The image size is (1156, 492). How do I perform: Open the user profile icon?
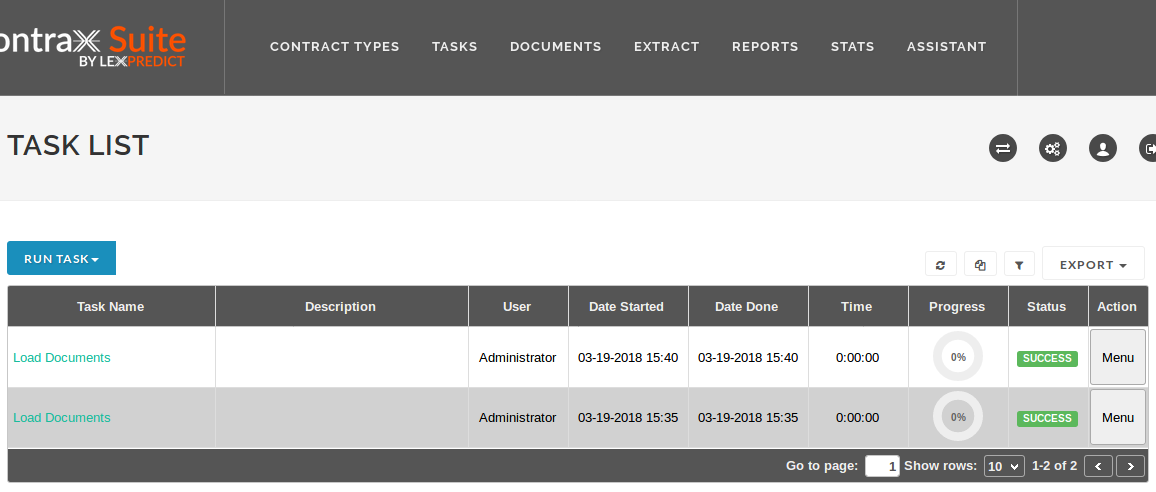tap(1103, 148)
